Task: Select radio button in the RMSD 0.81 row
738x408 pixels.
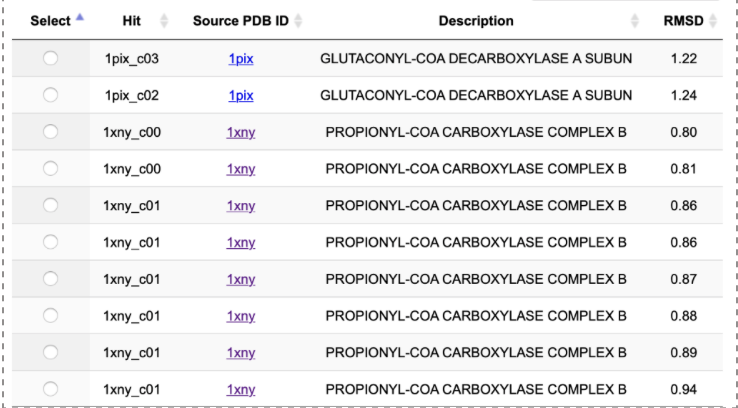Action: tap(50, 169)
